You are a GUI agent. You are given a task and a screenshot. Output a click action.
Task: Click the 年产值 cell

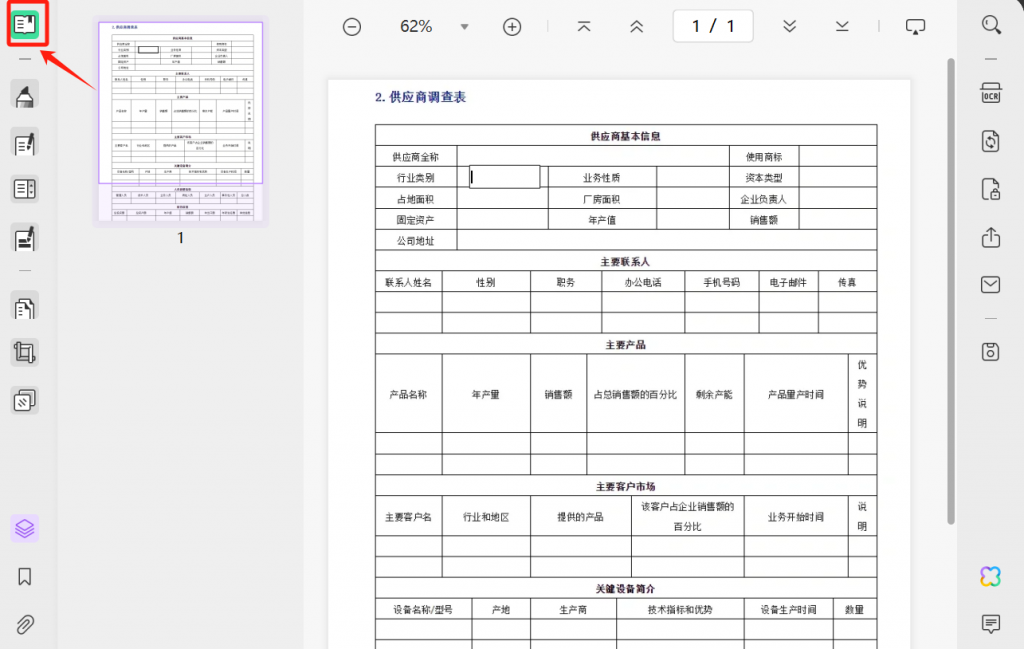[x=602, y=220]
